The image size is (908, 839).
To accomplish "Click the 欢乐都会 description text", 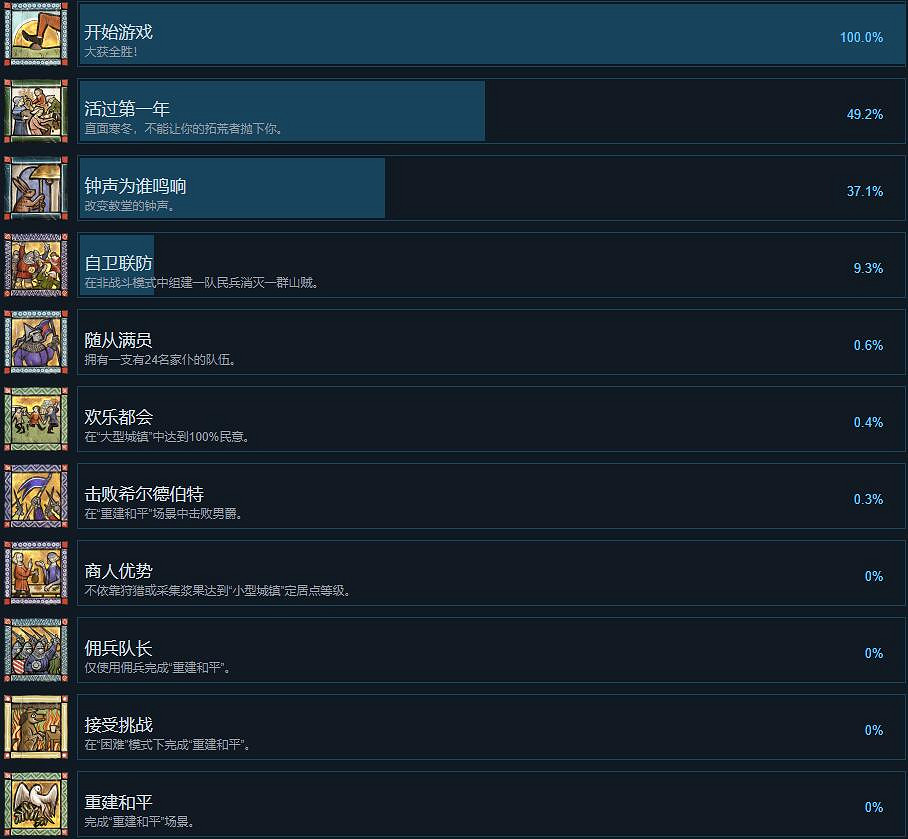I will pyautogui.click(x=167, y=437).
